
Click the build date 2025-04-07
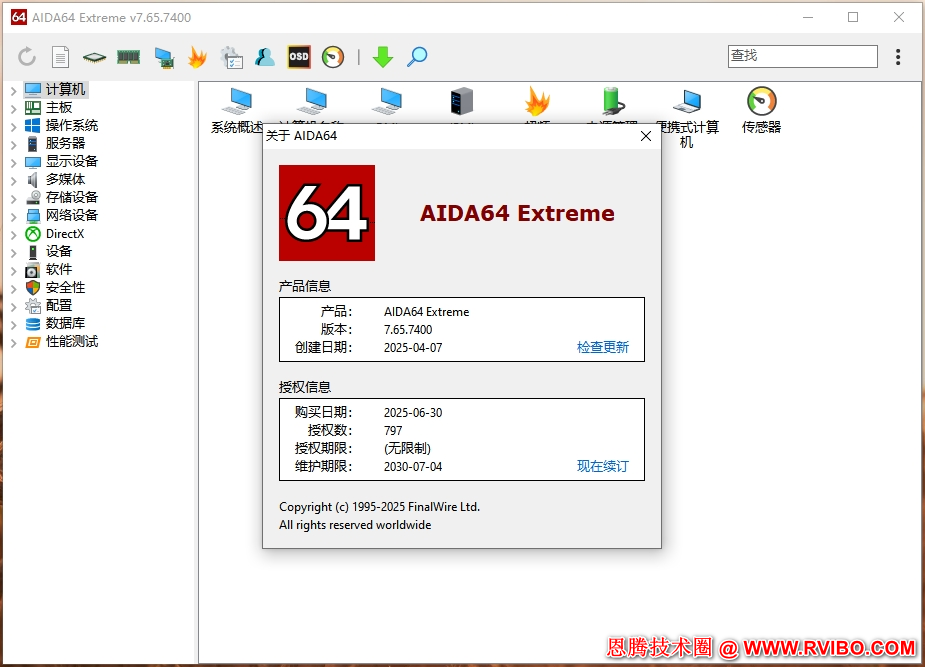coord(413,348)
